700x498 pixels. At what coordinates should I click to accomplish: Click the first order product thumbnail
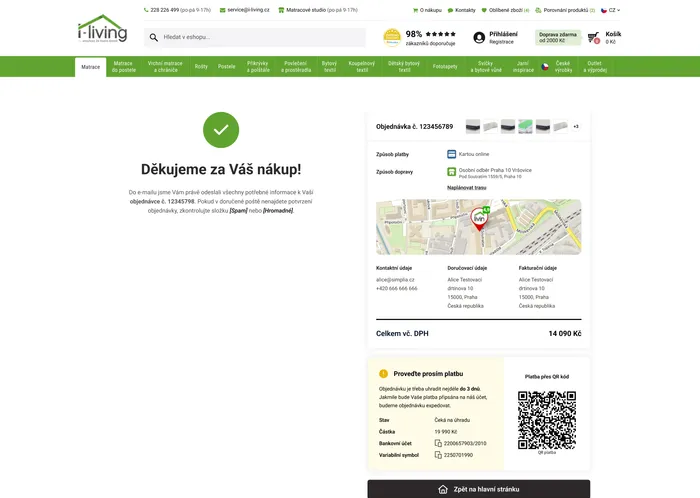[x=473, y=127]
